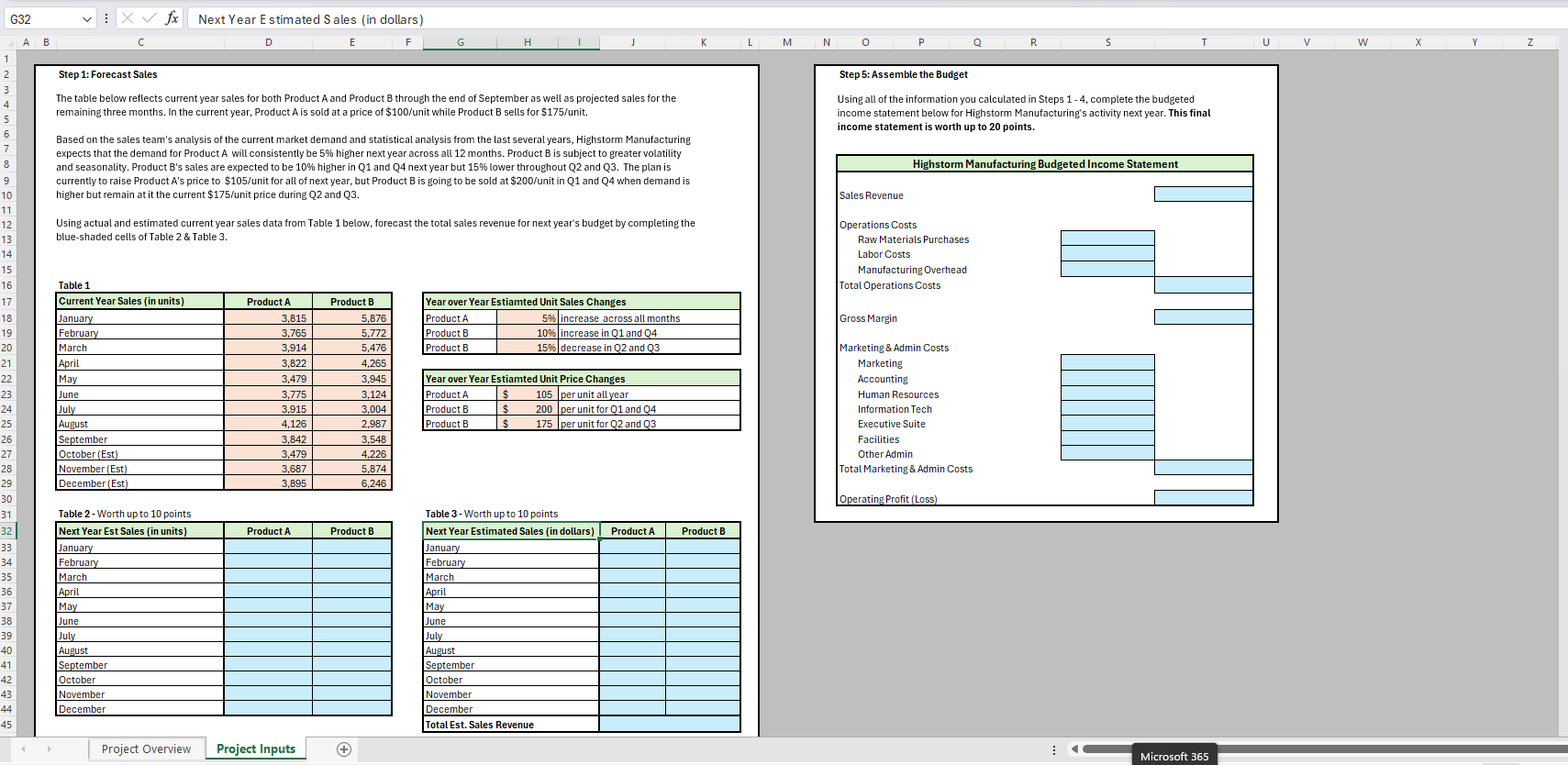Select blue cell beside Total Est. Sales Revenue
1568x765 pixels.
tap(670, 725)
